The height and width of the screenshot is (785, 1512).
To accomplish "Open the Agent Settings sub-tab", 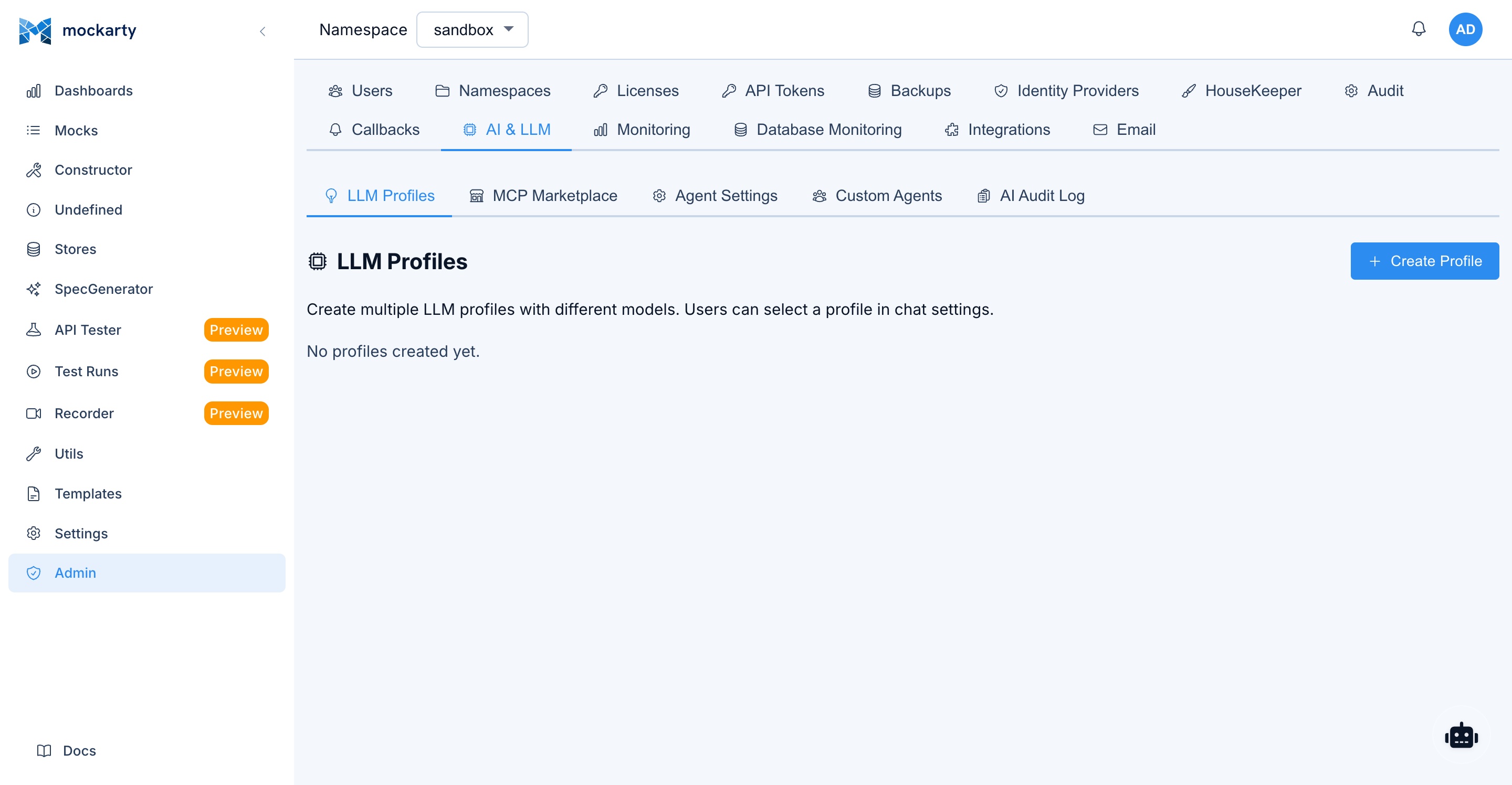I will click(715, 196).
